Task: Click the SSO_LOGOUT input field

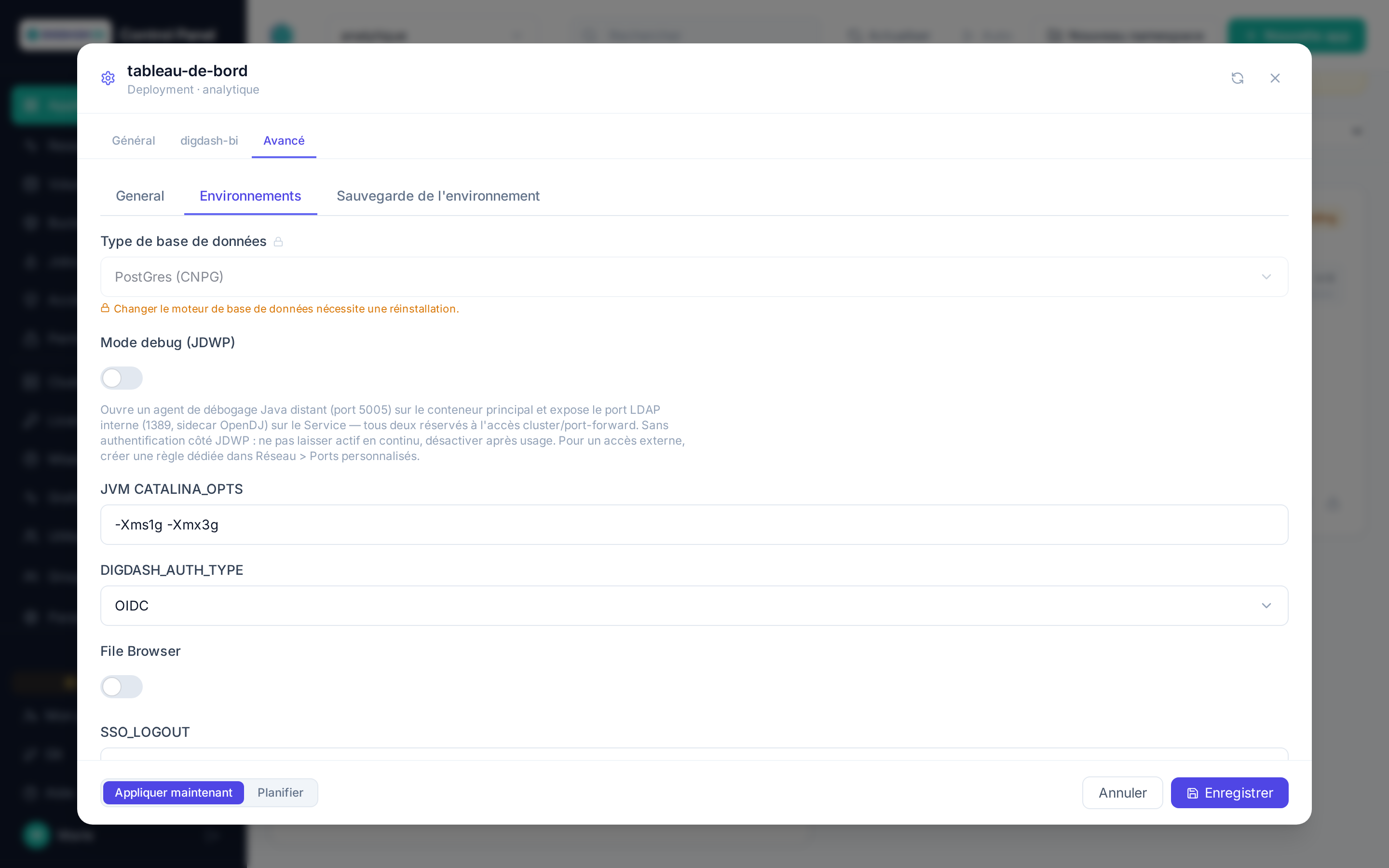Action: pos(694,754)
